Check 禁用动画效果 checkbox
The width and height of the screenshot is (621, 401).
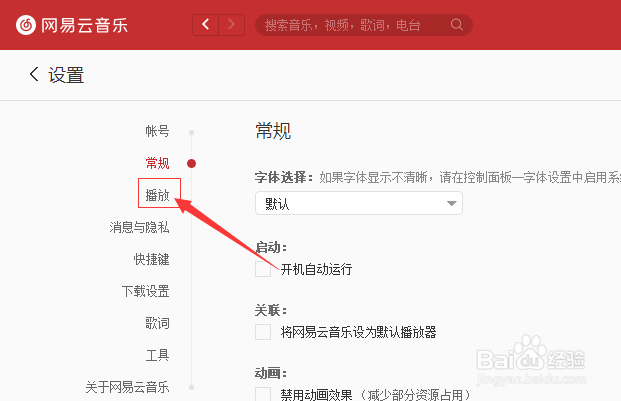tap(263, 394)
